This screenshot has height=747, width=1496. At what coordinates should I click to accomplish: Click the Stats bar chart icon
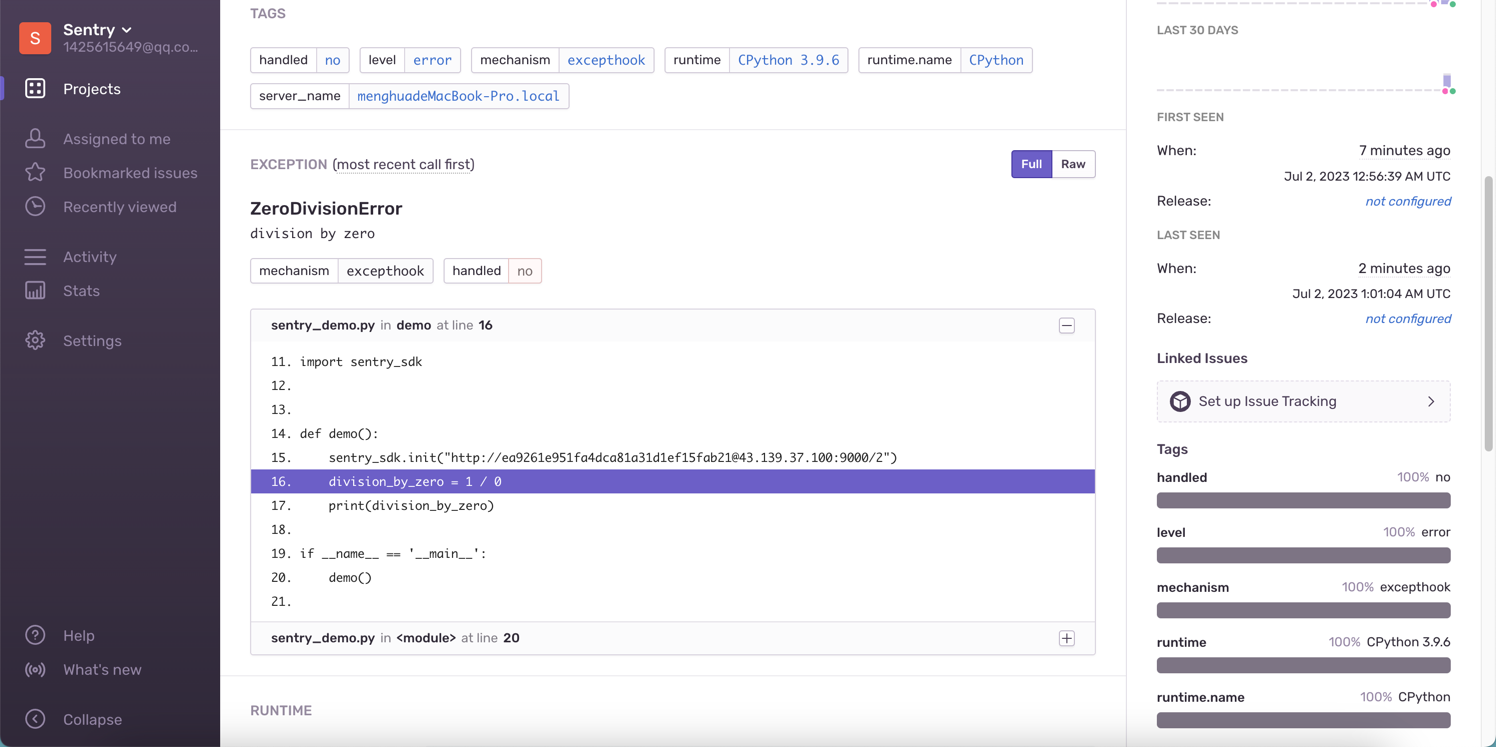(x=35, y=291)
